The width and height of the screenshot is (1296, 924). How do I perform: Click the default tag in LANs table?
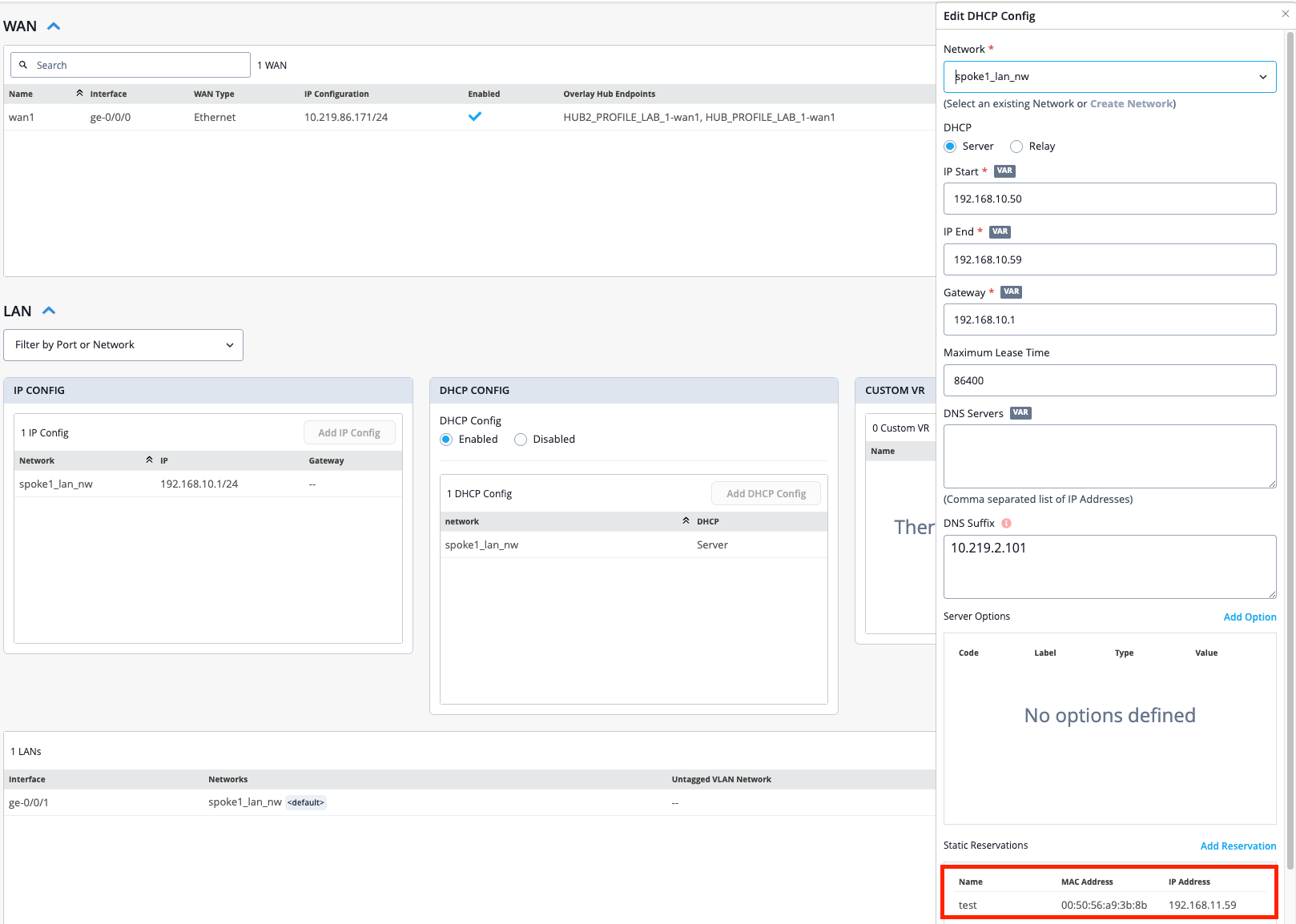pyautogui.click(x=306, y=803)
